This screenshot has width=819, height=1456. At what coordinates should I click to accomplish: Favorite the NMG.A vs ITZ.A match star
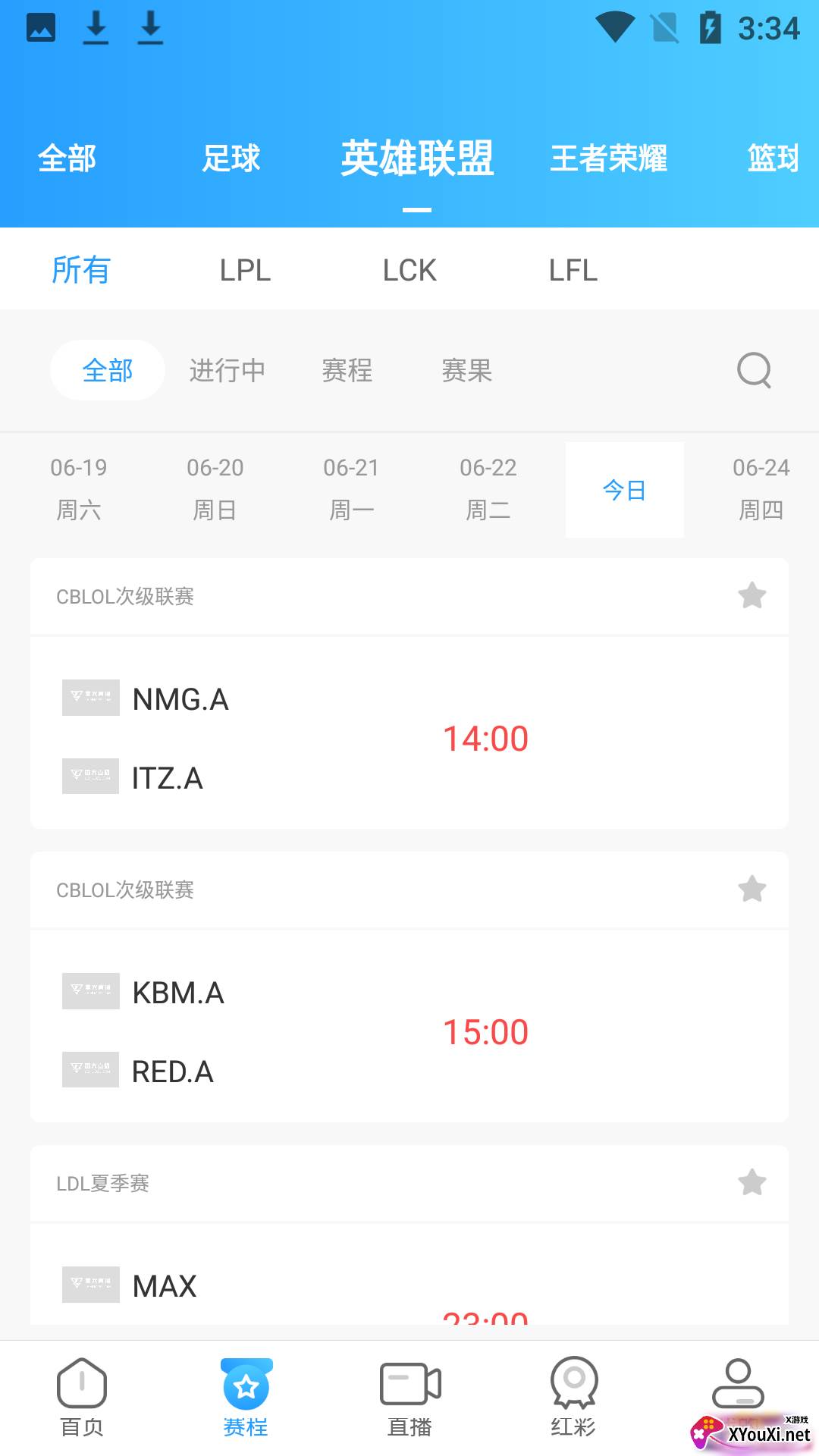752,596
